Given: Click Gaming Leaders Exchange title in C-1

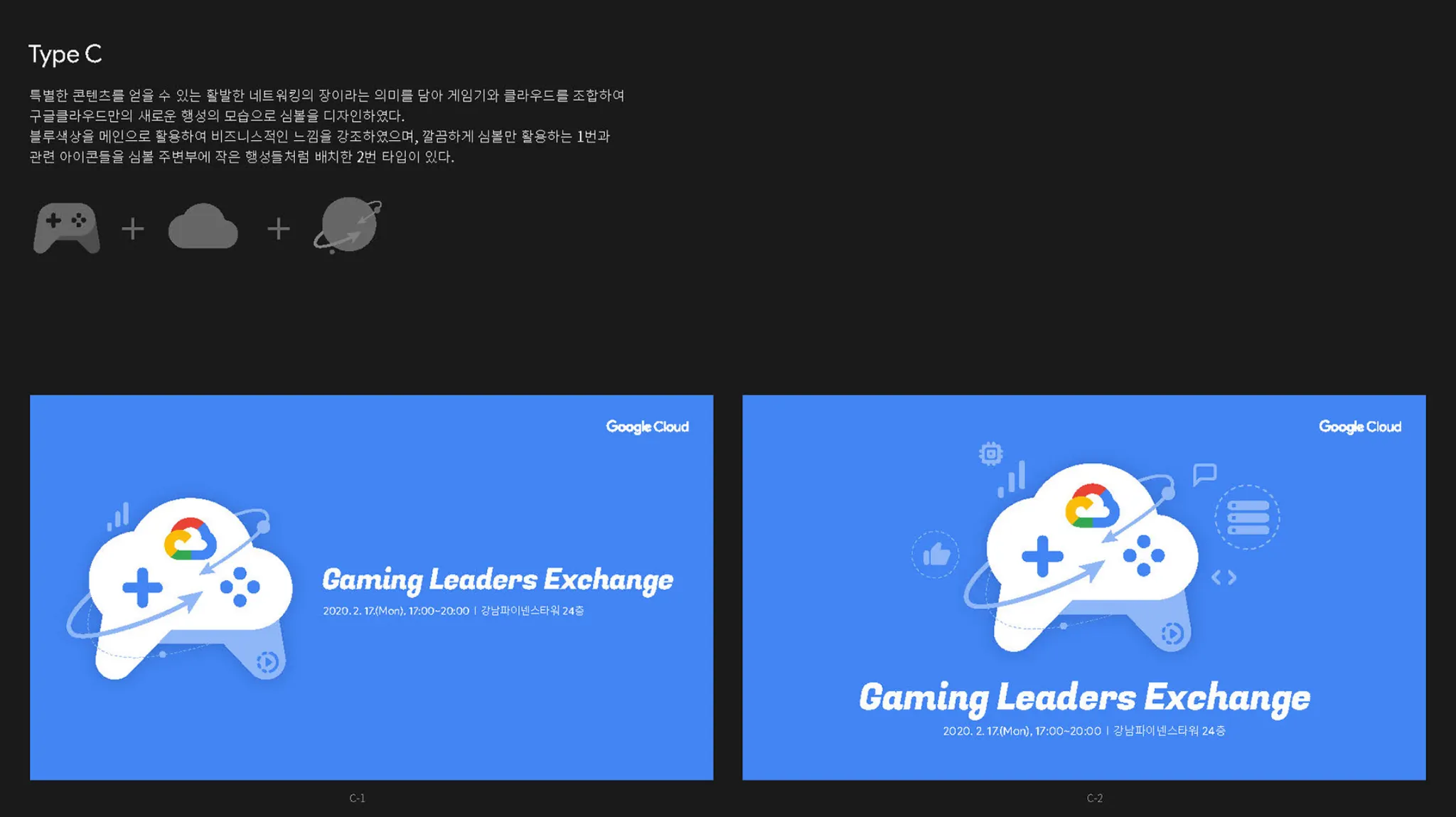Looking at the screenshot, I should [x=497, y=580].
